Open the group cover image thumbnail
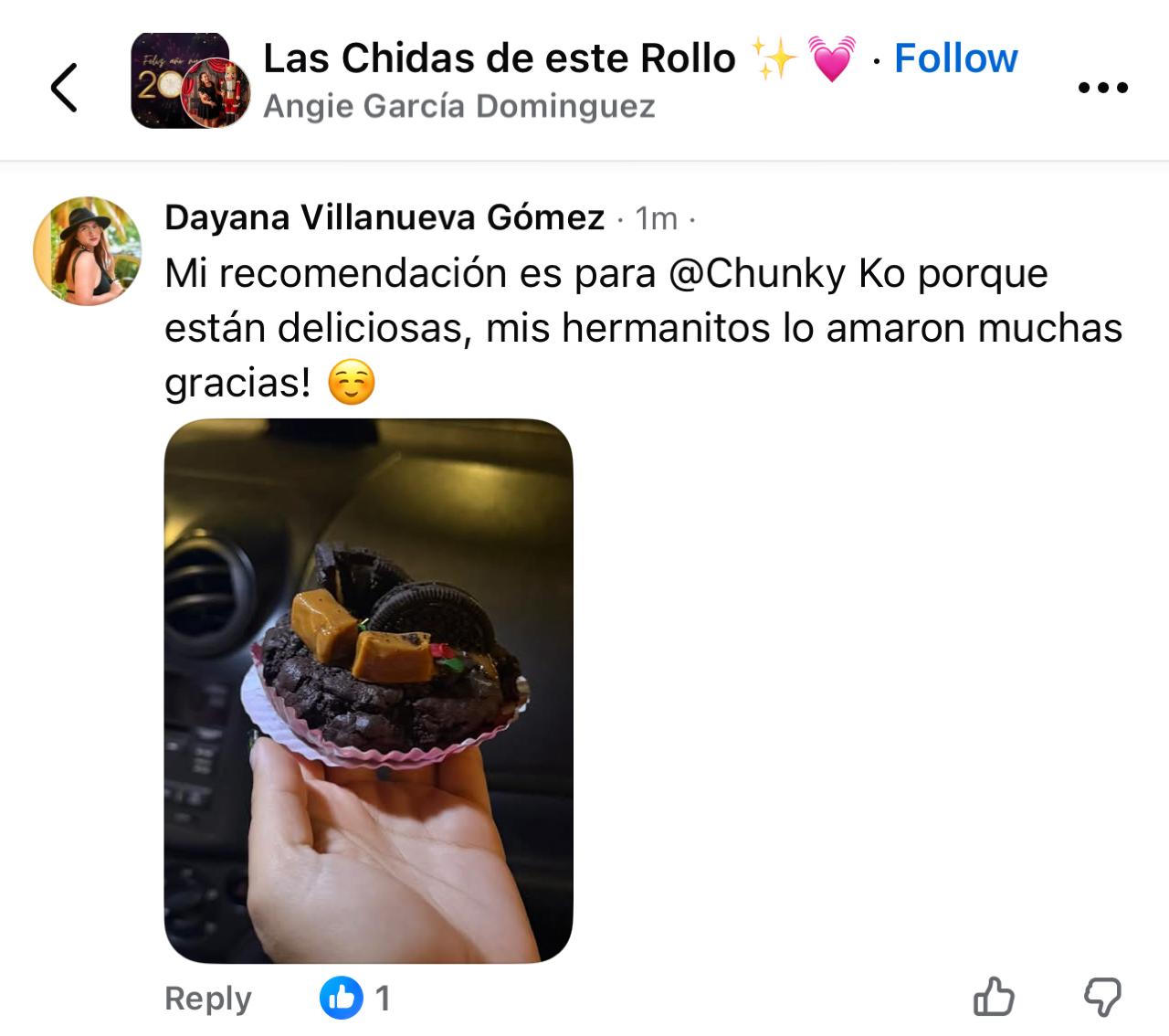The width and height of the screenshot is (1169, 1036). pyautogui.click(x=179, y=80)
